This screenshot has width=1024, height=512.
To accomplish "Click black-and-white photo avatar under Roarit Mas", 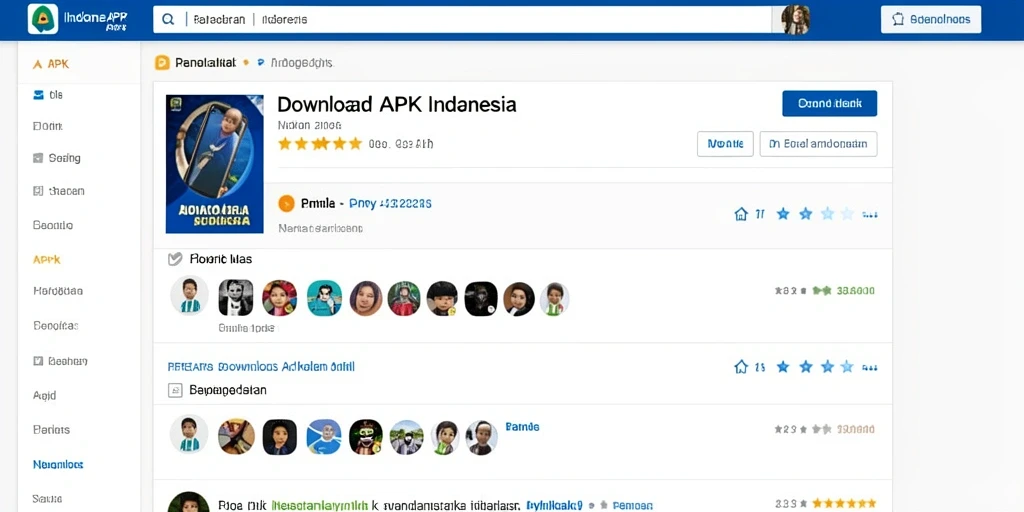I will [235, 298].
